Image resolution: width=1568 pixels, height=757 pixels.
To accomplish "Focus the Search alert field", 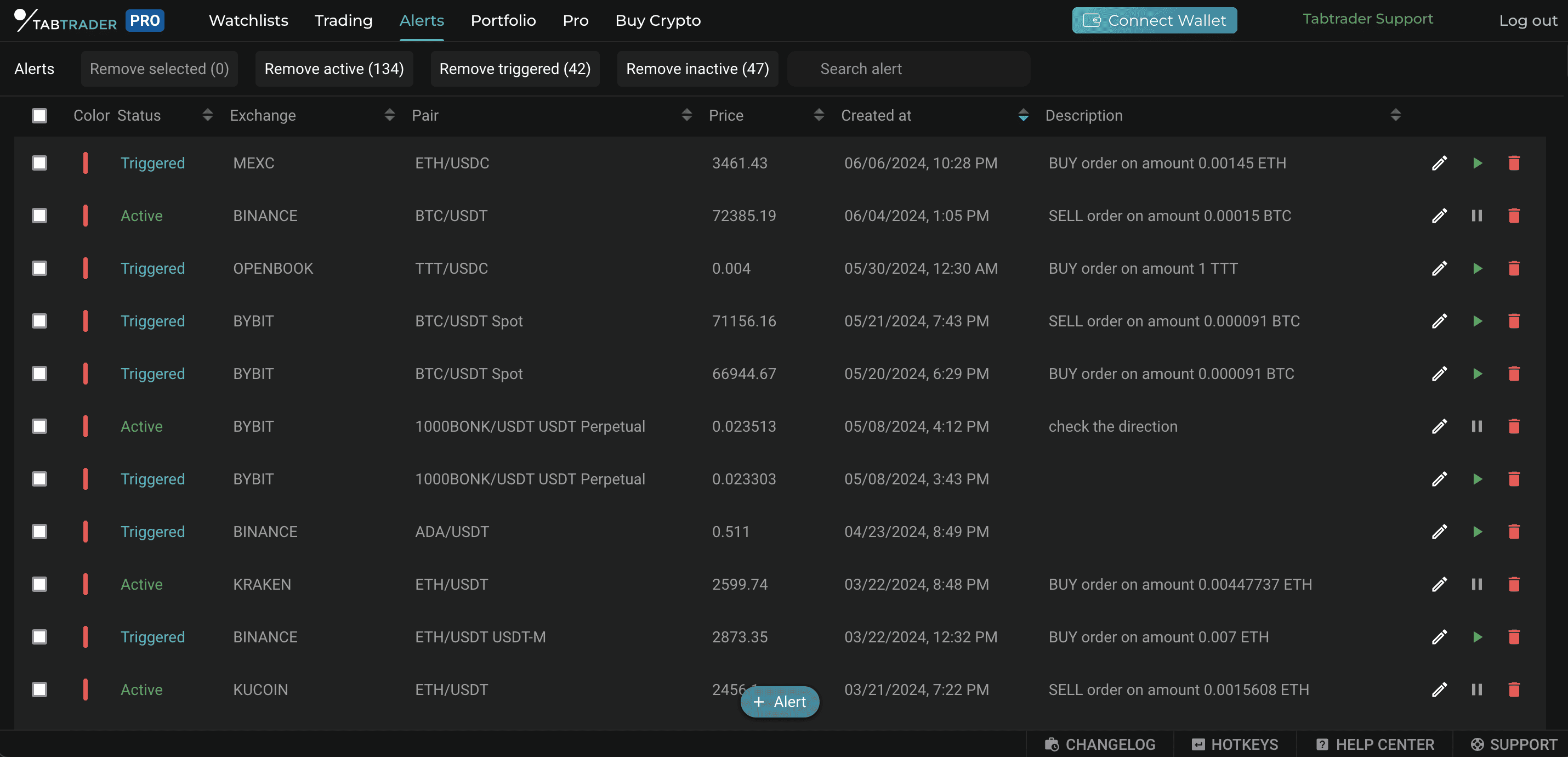I will click(x=909, y=69).
